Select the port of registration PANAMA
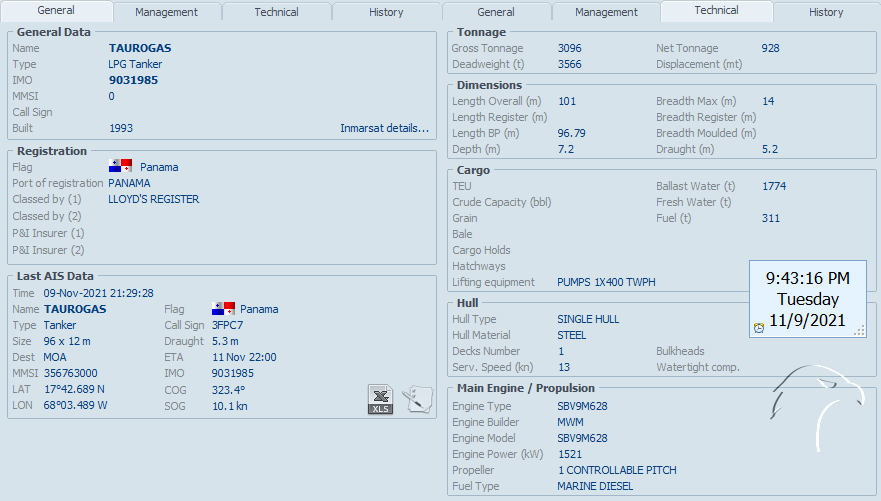Screen dimensions: 881x501 coord(129,183)
